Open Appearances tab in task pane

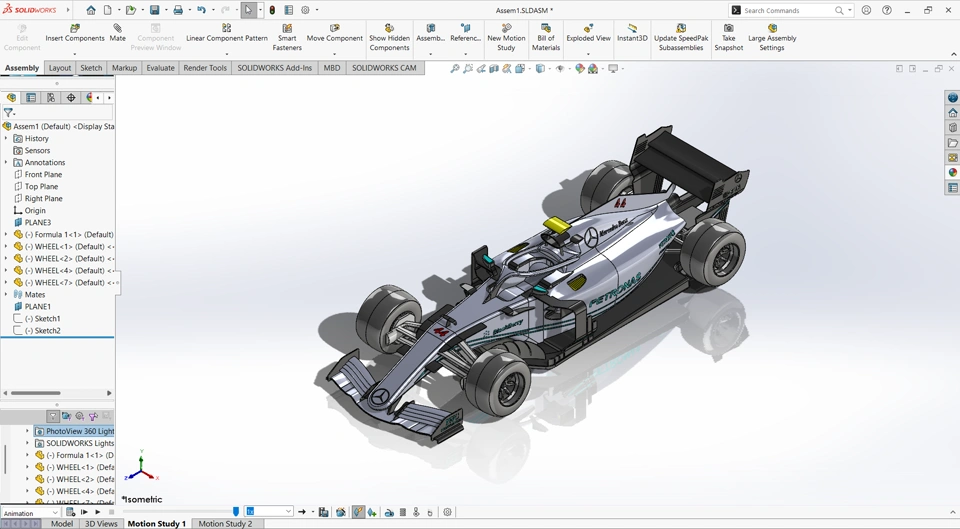952,173
